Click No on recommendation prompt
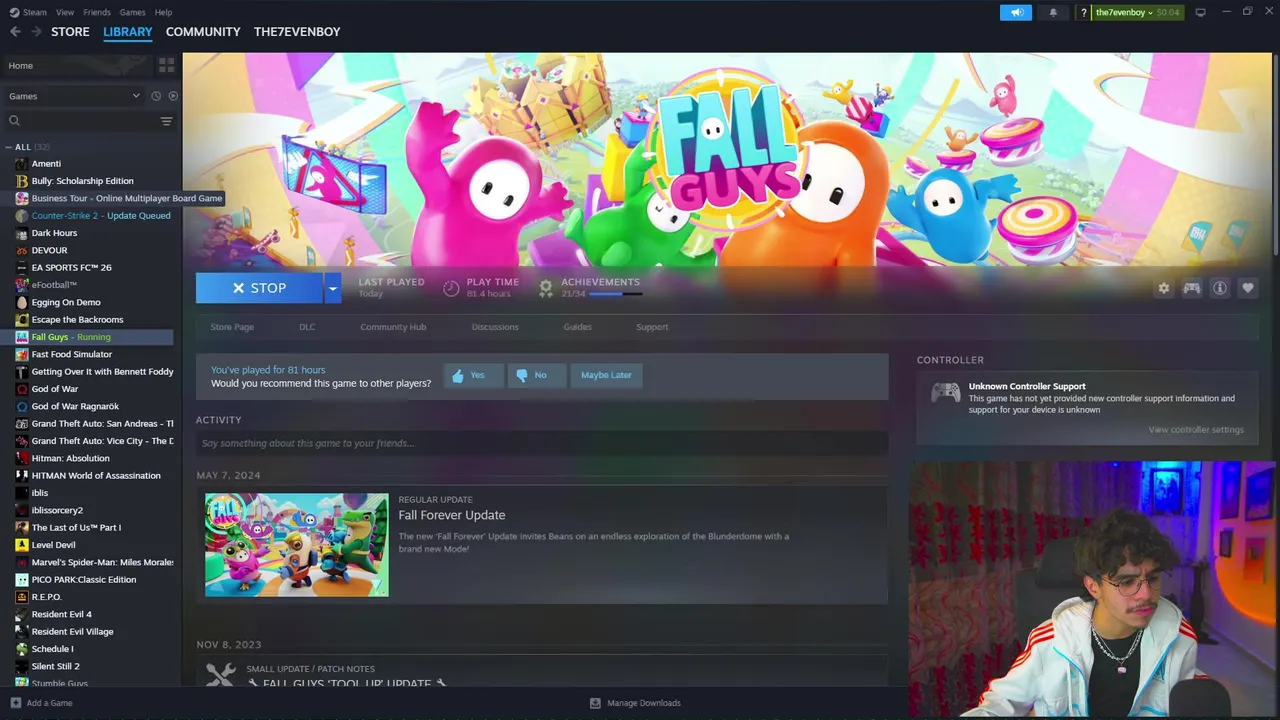 tap(536, 375)
